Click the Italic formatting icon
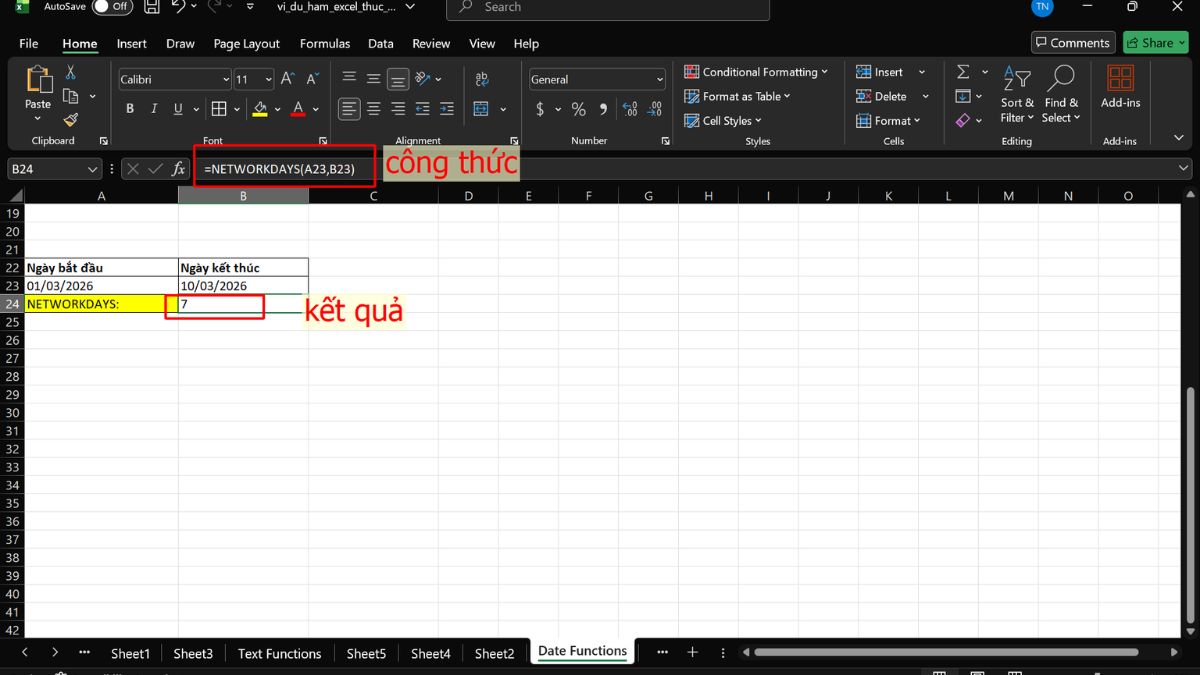 pyautogui.click(x=154, y=109)
